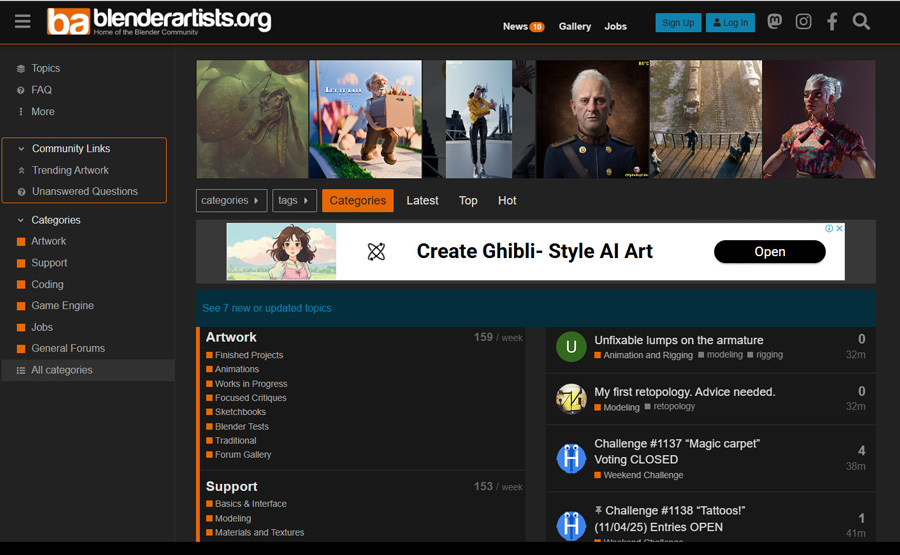Image resolution: width=900 pixels, height=555 pixels.
Task: Open the categories filter dropdown
Action: coord(231,201)
